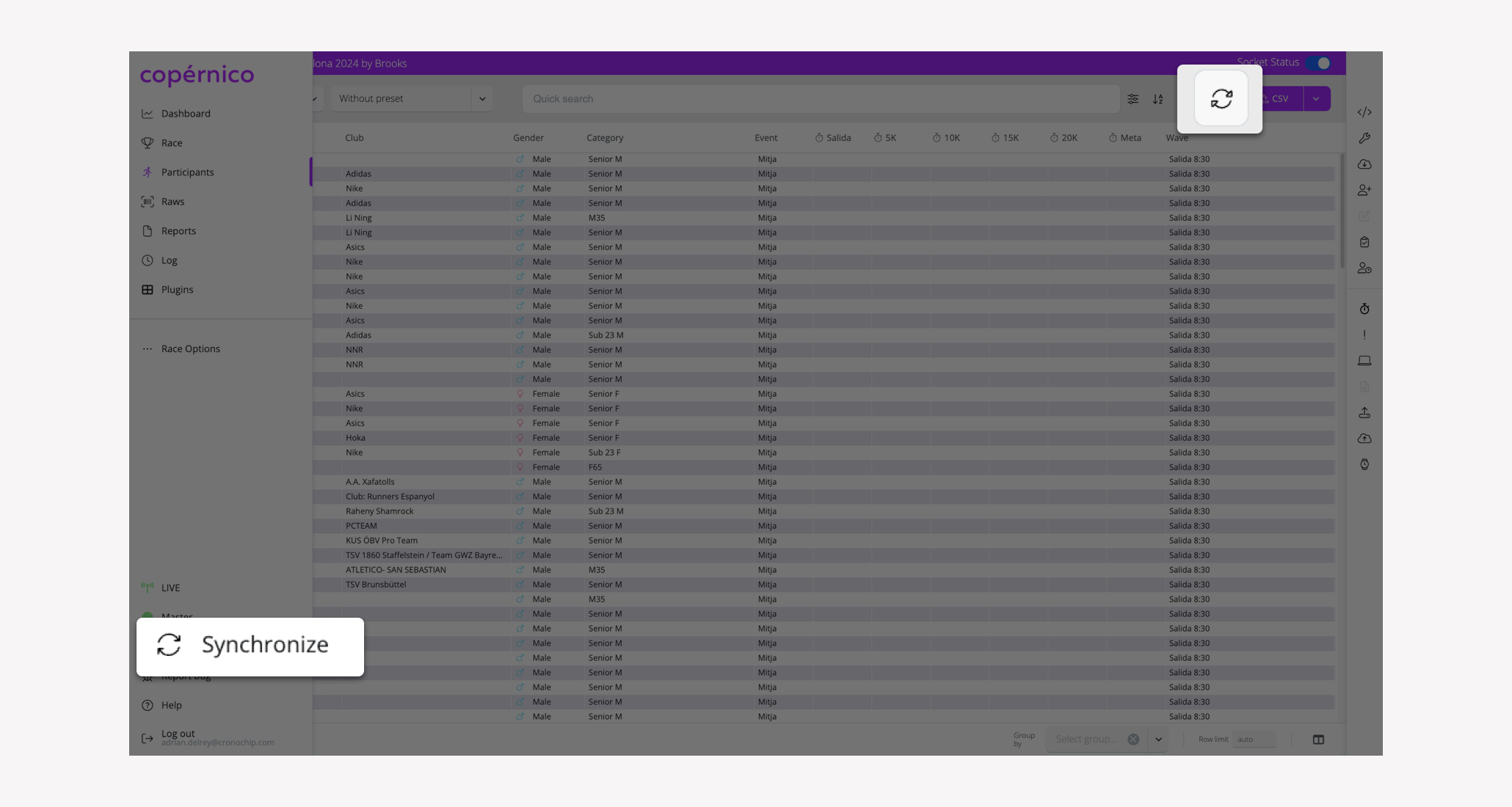Click the cloud upload icon
Viewport: 1512px width, 807px height.
click(1364, 439)
